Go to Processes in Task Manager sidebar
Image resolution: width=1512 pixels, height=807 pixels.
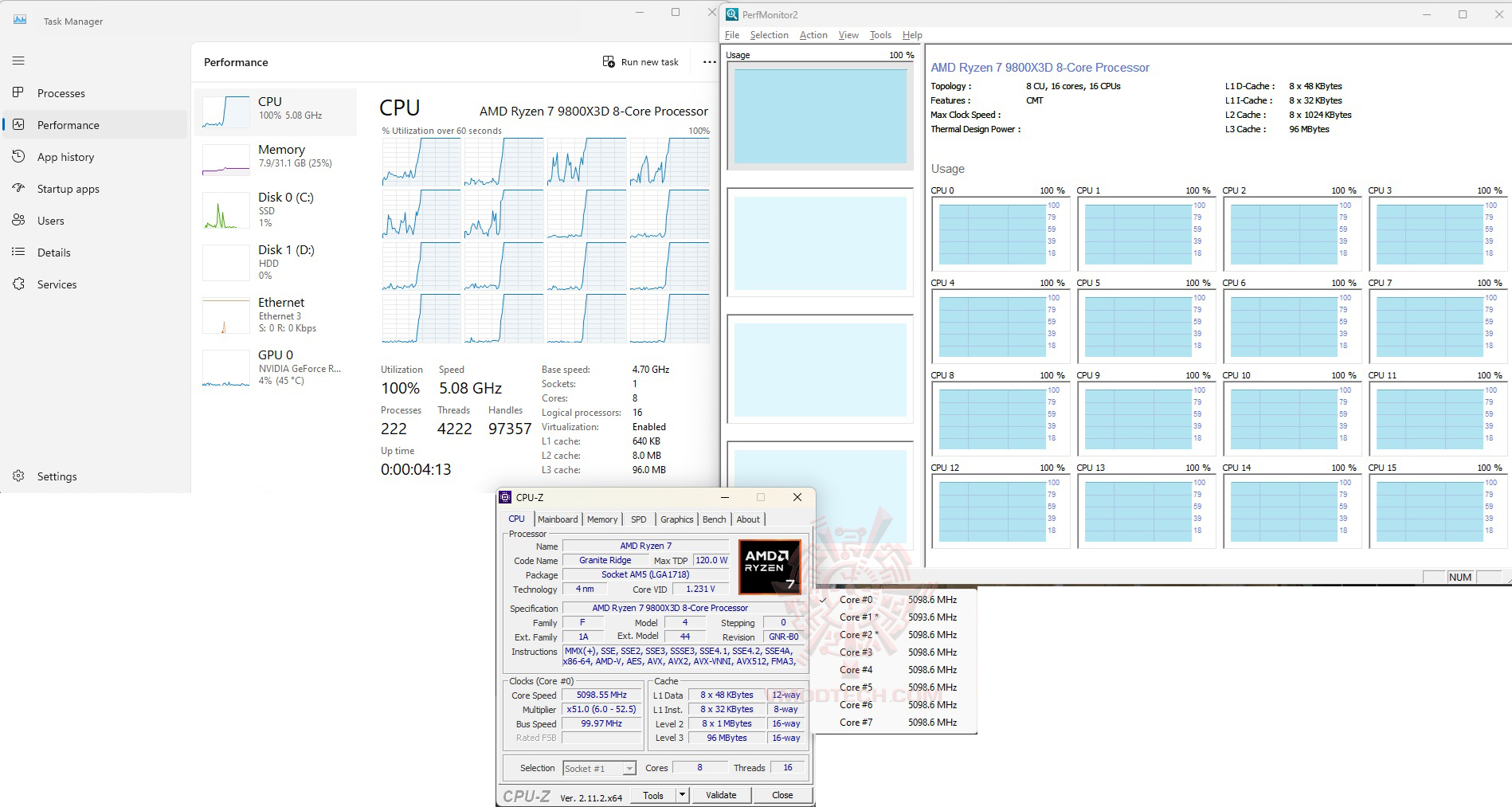click(x=96, y=93)
